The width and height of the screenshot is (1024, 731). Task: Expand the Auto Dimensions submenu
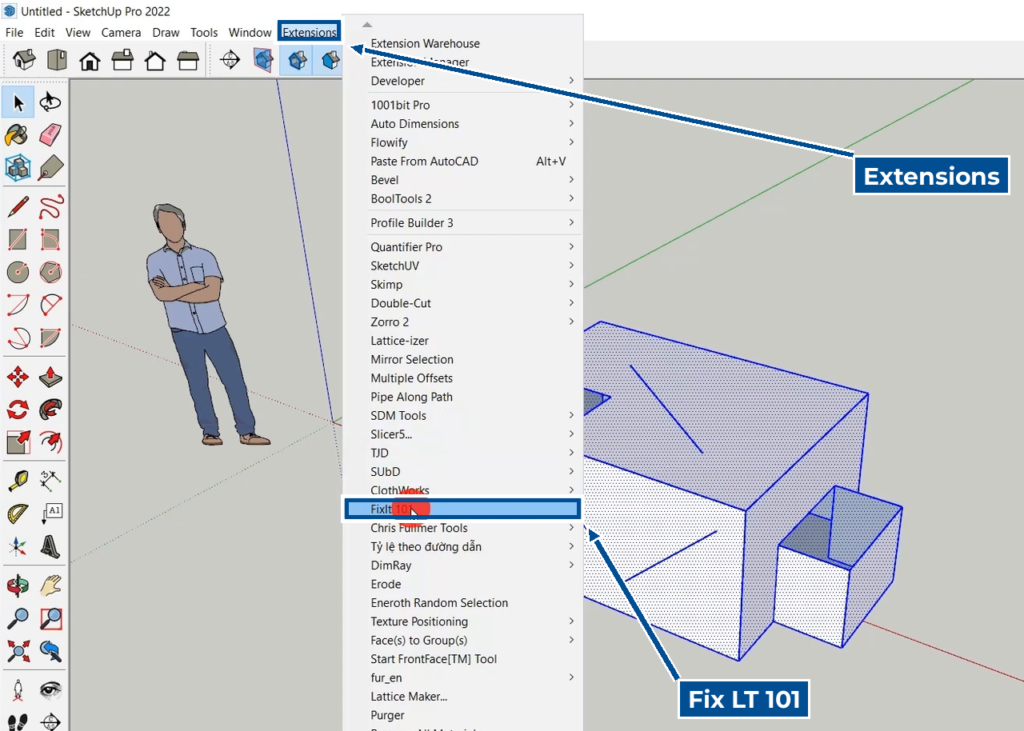(462, 123)
